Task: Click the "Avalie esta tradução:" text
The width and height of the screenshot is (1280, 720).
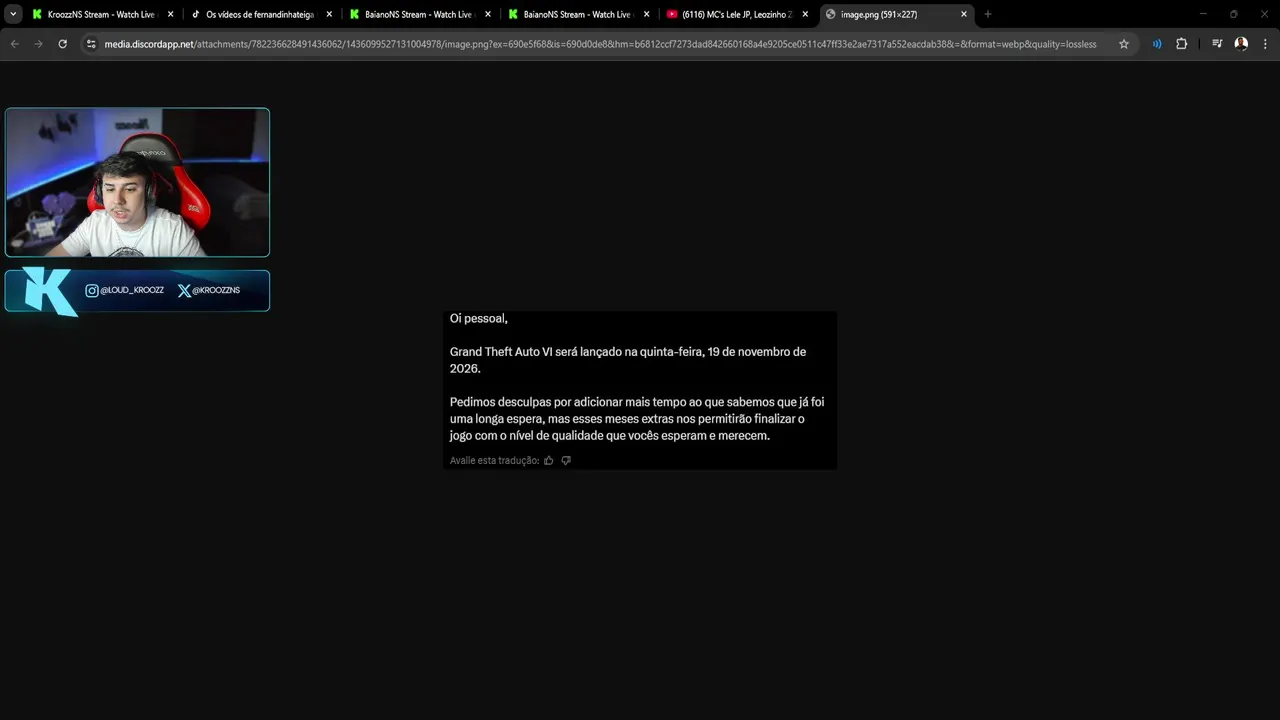Action: 494,461
